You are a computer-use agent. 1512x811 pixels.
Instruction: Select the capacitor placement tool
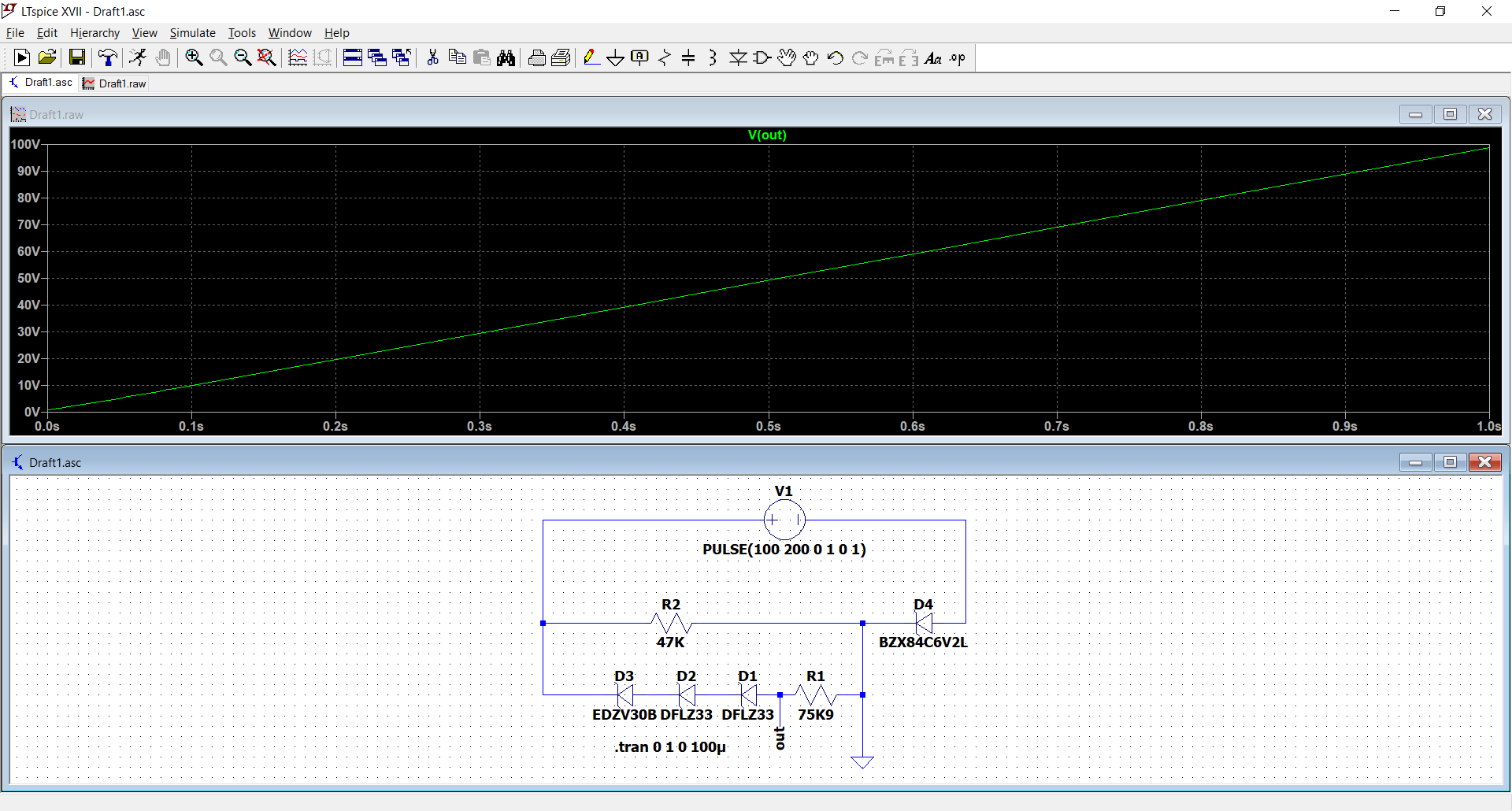click(x=688, y=57)
